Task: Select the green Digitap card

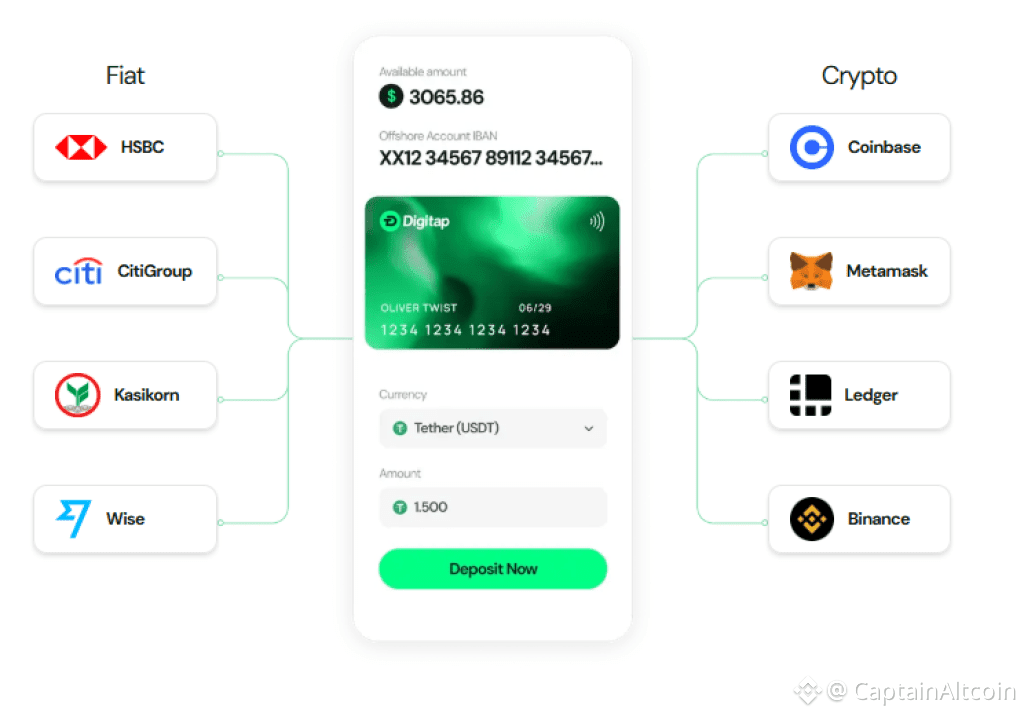Action: (x=492, y=273)
